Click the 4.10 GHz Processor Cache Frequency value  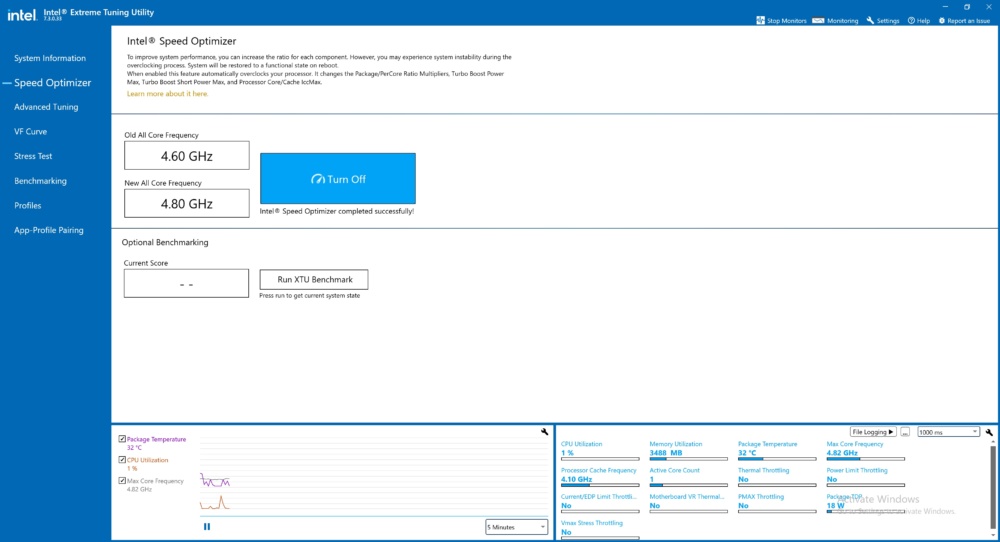577,479
